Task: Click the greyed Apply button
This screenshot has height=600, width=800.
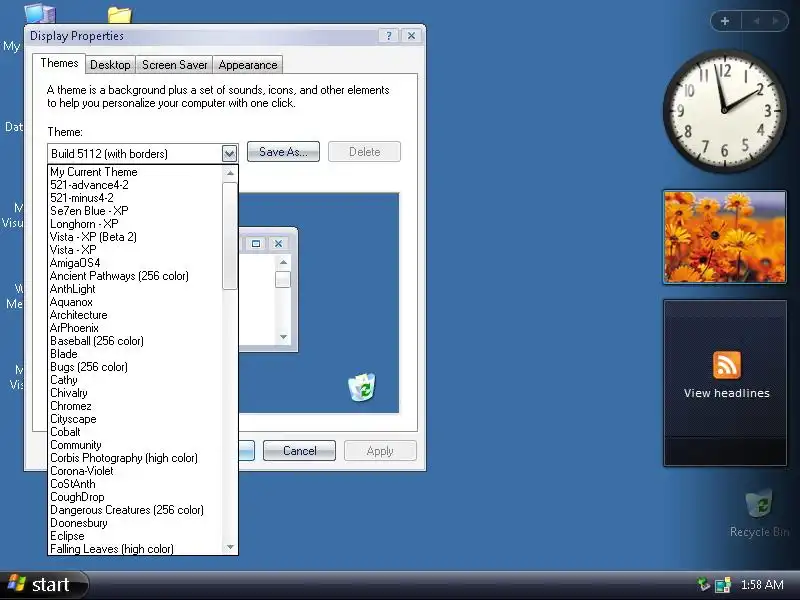Action: point(380,451)
